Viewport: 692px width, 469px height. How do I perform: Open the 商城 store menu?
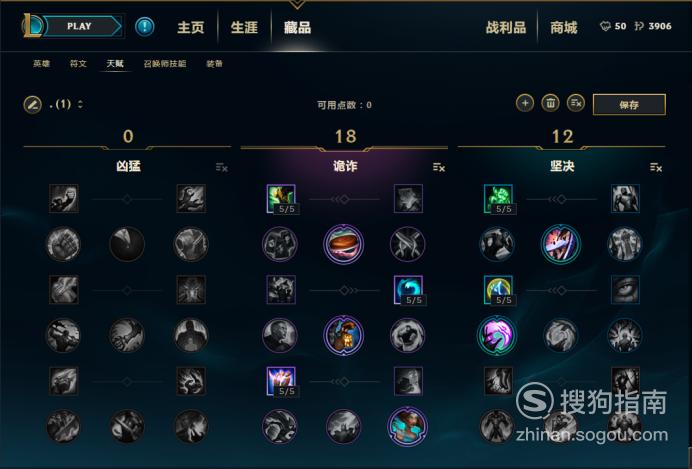(563, 27)
